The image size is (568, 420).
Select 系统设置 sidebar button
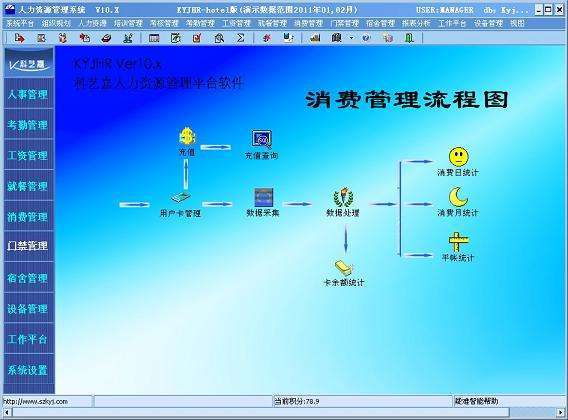[28, 370]
